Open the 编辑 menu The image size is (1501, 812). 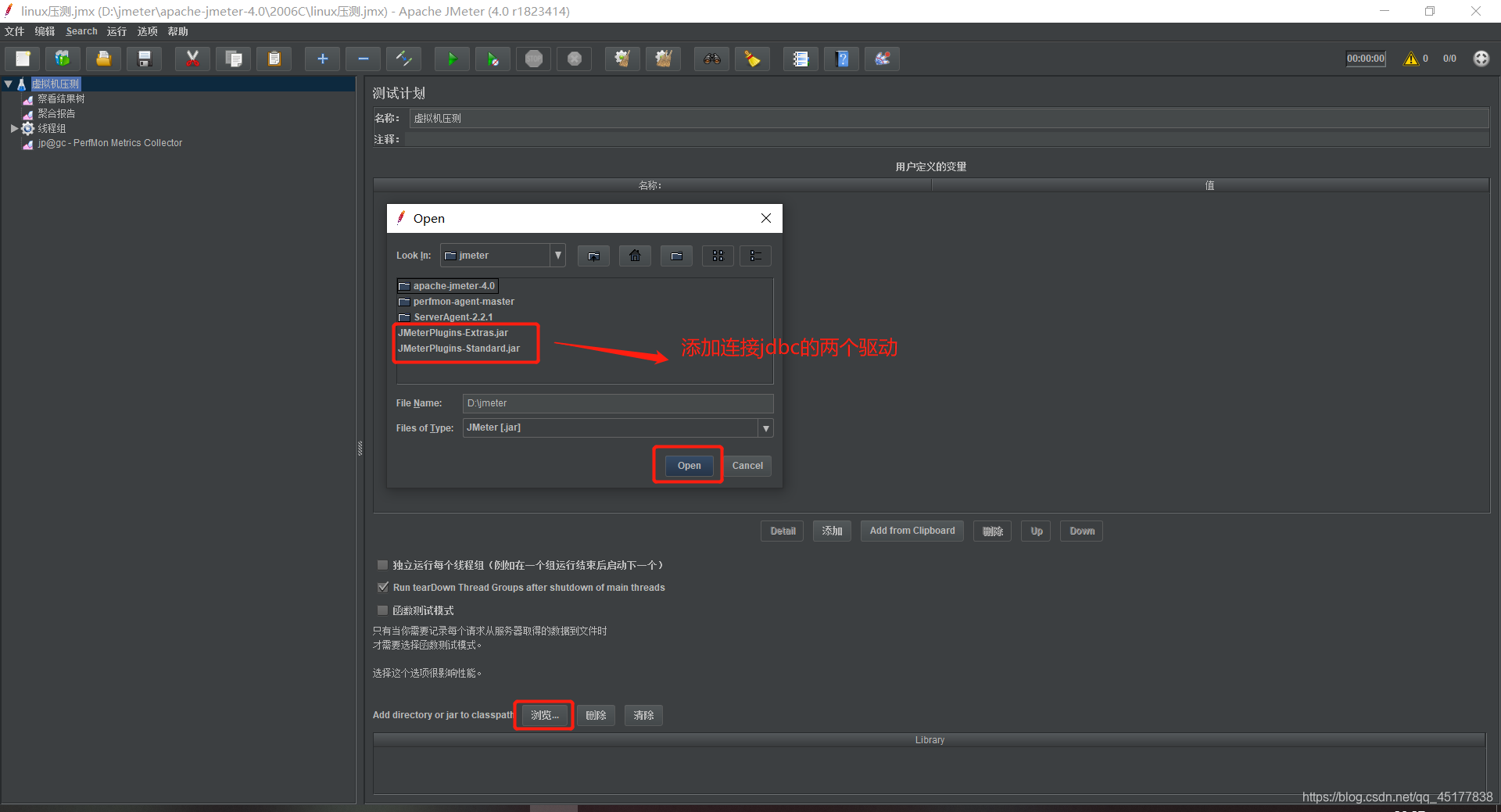tap(45, 31)
